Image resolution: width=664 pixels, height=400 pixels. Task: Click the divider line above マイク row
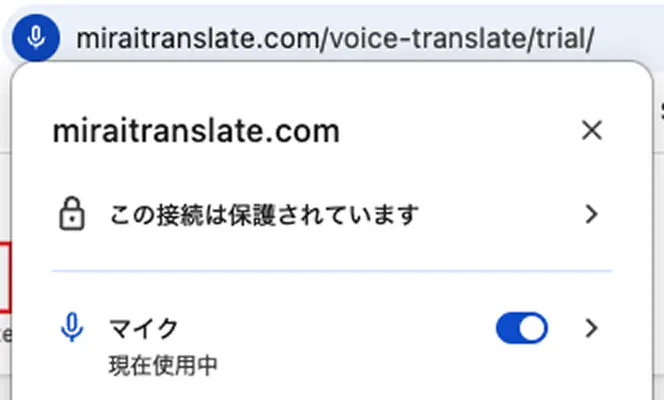(331, 271)
